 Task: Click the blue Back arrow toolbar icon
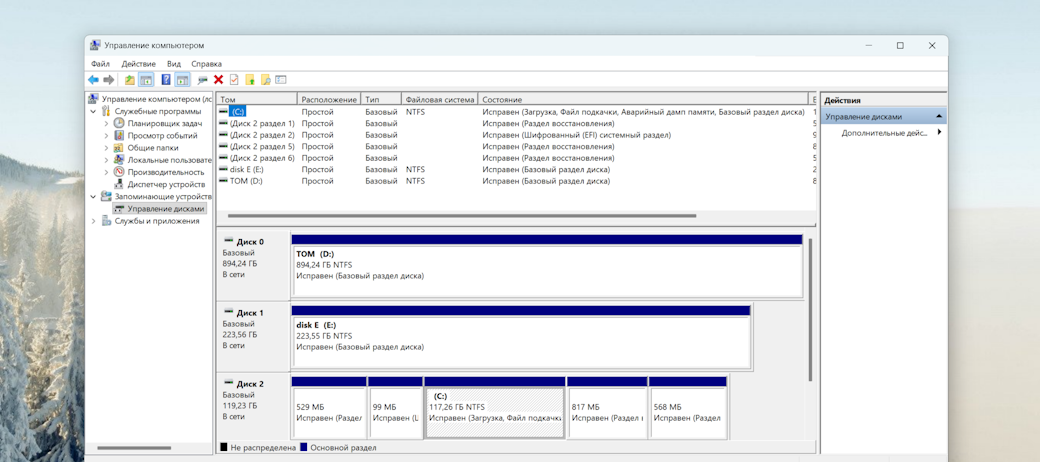click(93, 80)
